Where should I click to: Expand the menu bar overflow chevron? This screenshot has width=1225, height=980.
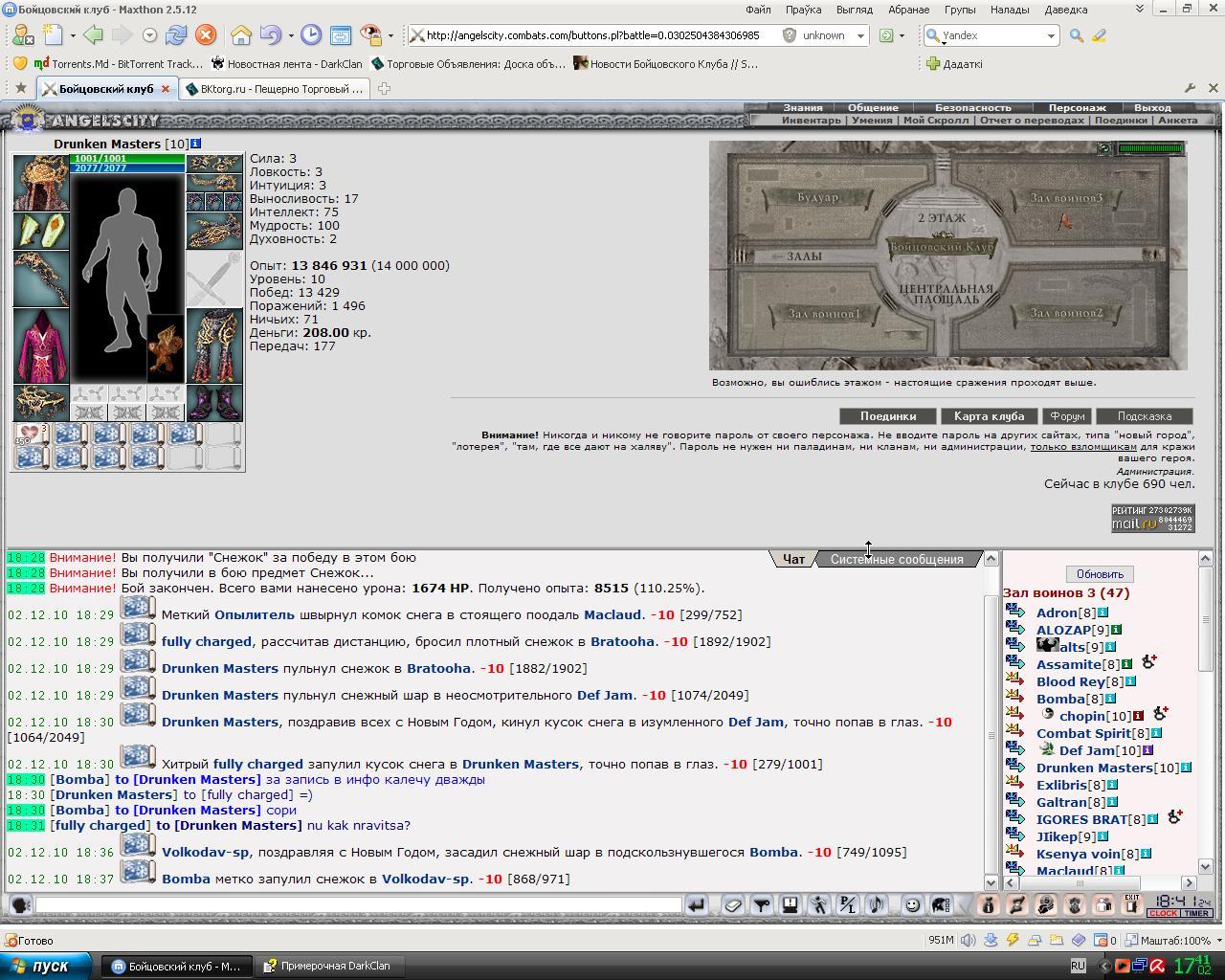1139,10
